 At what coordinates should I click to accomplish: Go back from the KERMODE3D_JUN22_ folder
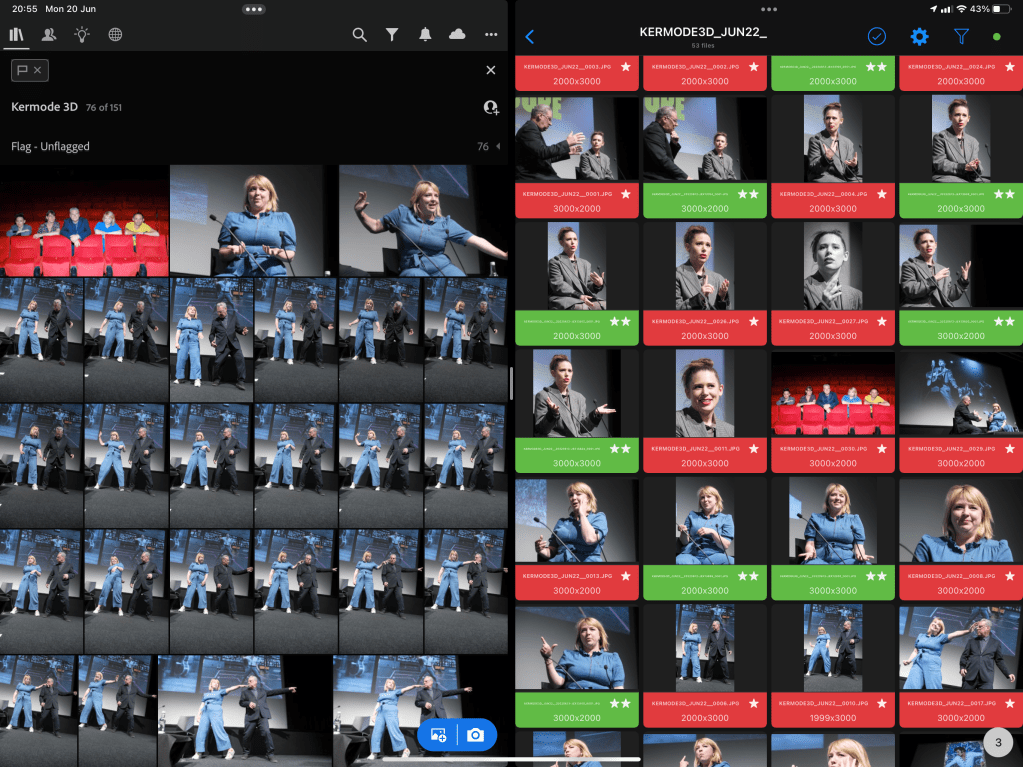[x=529, y=37]
